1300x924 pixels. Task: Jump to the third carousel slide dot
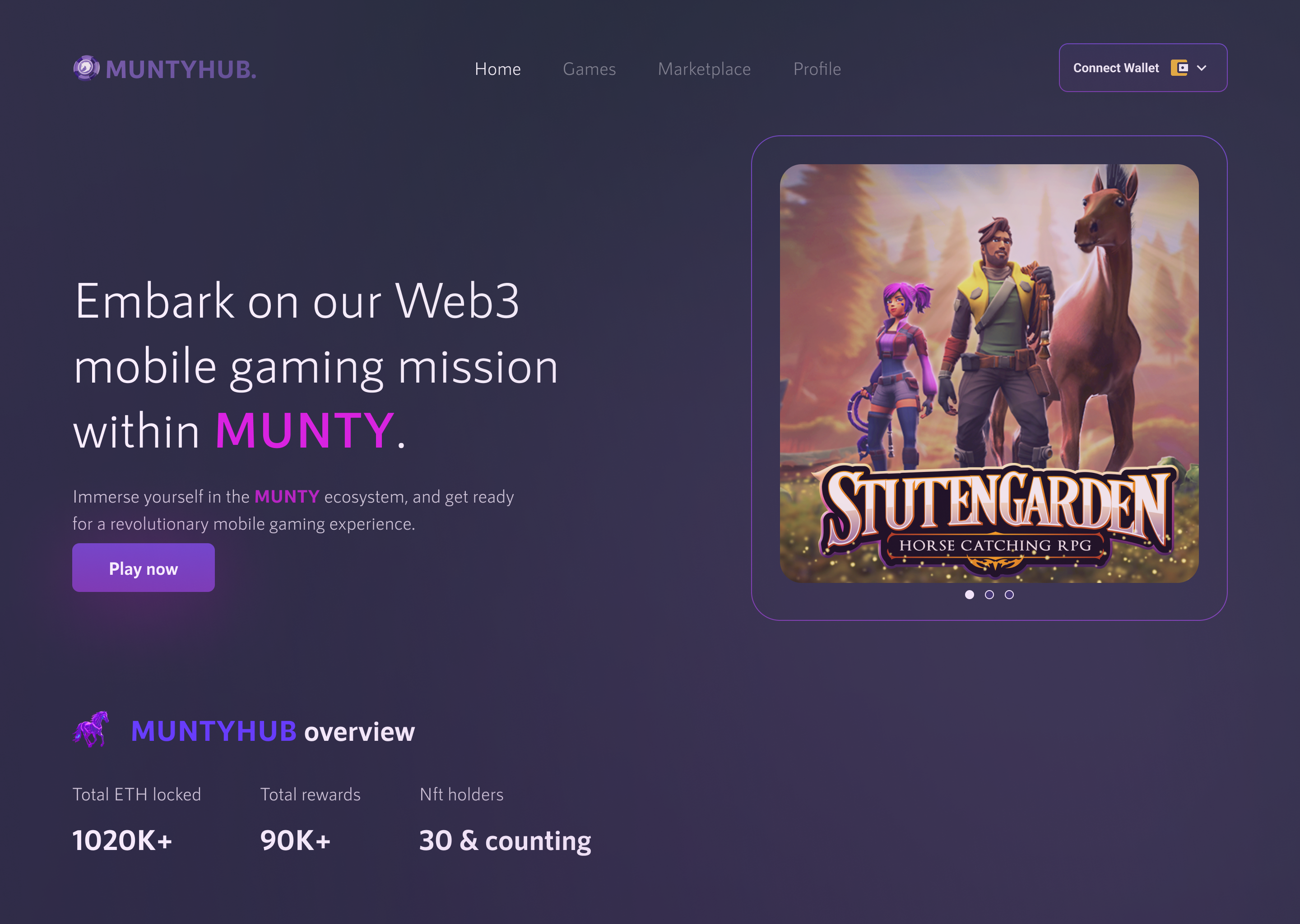pos(1009,595)
